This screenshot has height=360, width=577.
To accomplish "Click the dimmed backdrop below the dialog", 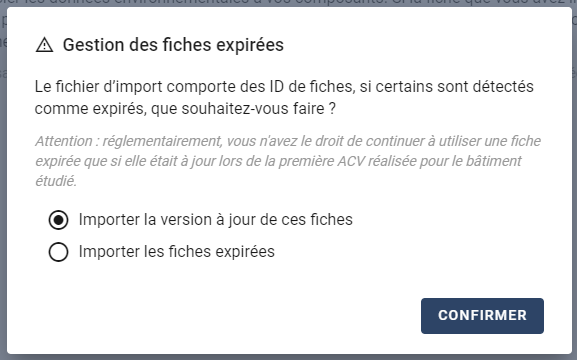I will [288, 357].
